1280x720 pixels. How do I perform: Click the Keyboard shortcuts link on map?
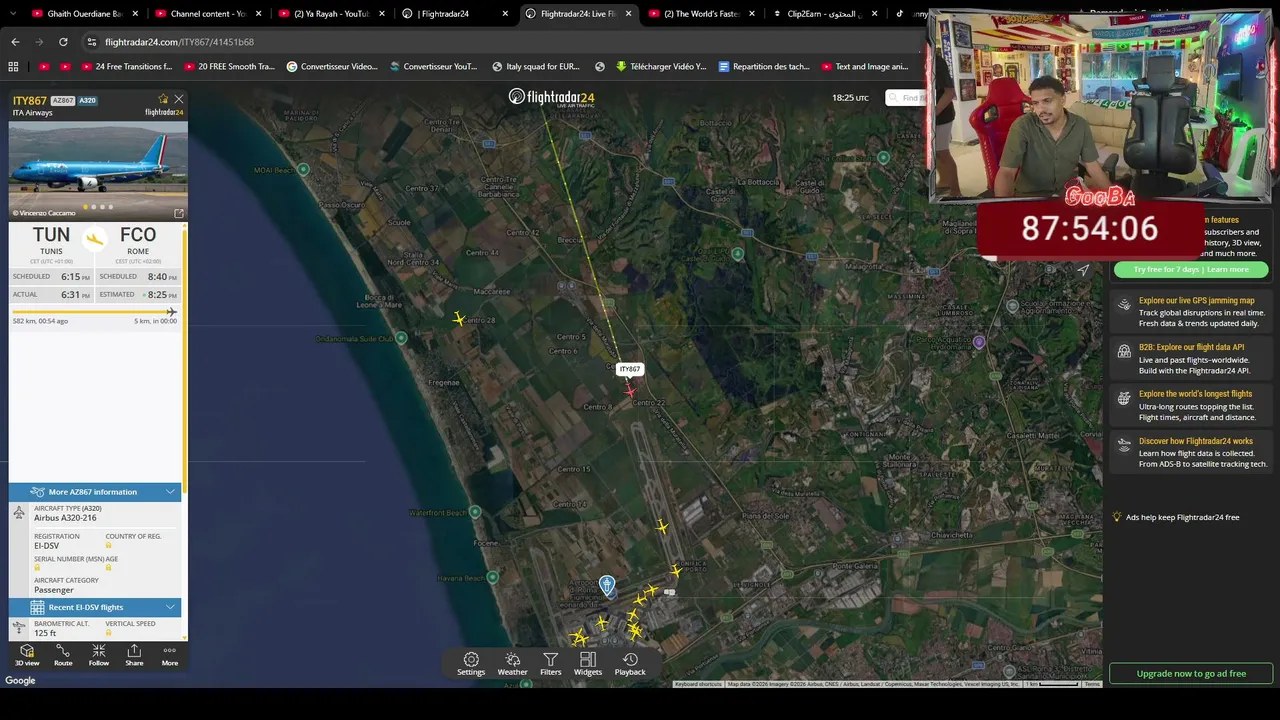click(698, 684)
